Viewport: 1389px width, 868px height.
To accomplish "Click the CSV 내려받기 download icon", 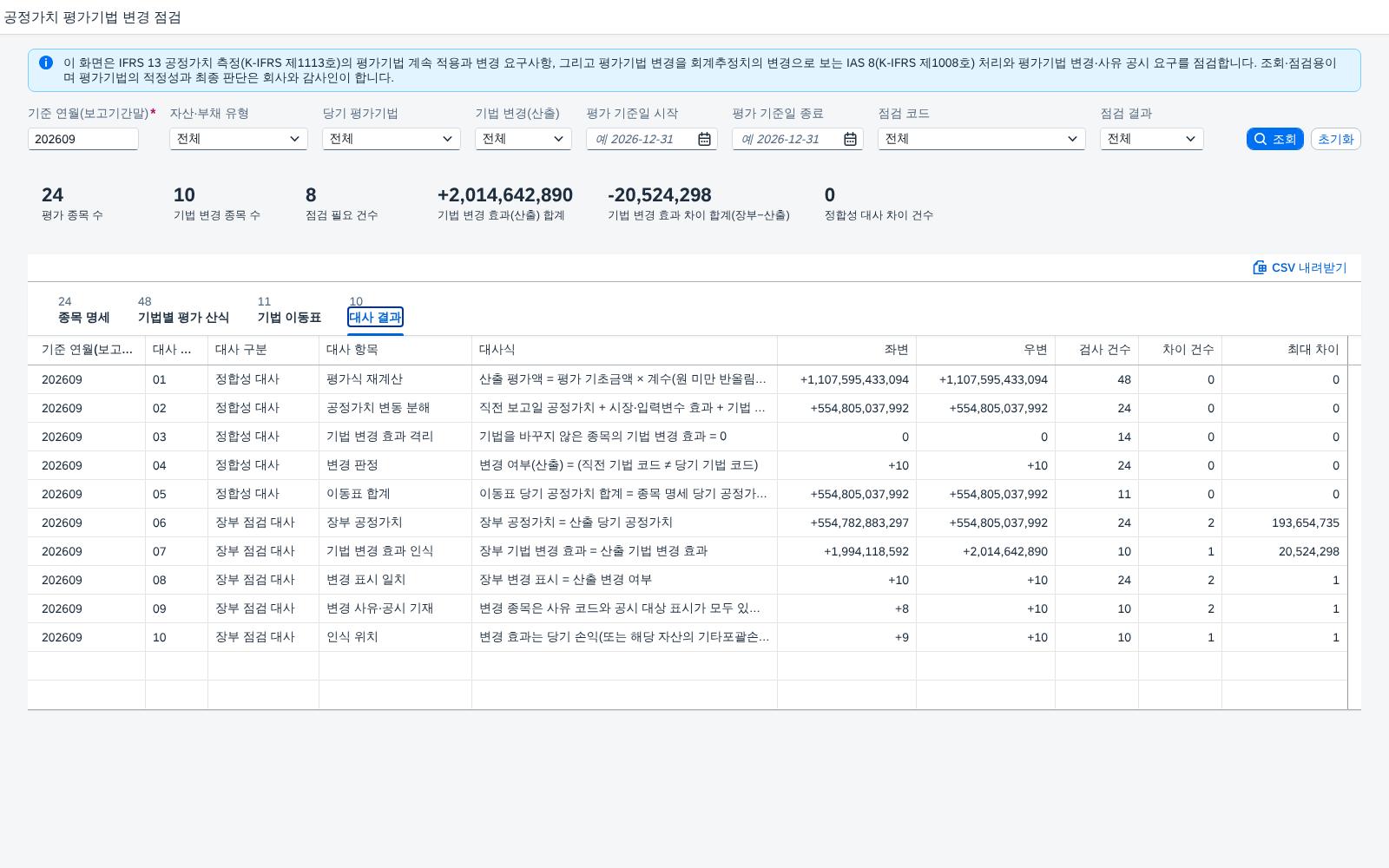I will [x=1260, y=267].
